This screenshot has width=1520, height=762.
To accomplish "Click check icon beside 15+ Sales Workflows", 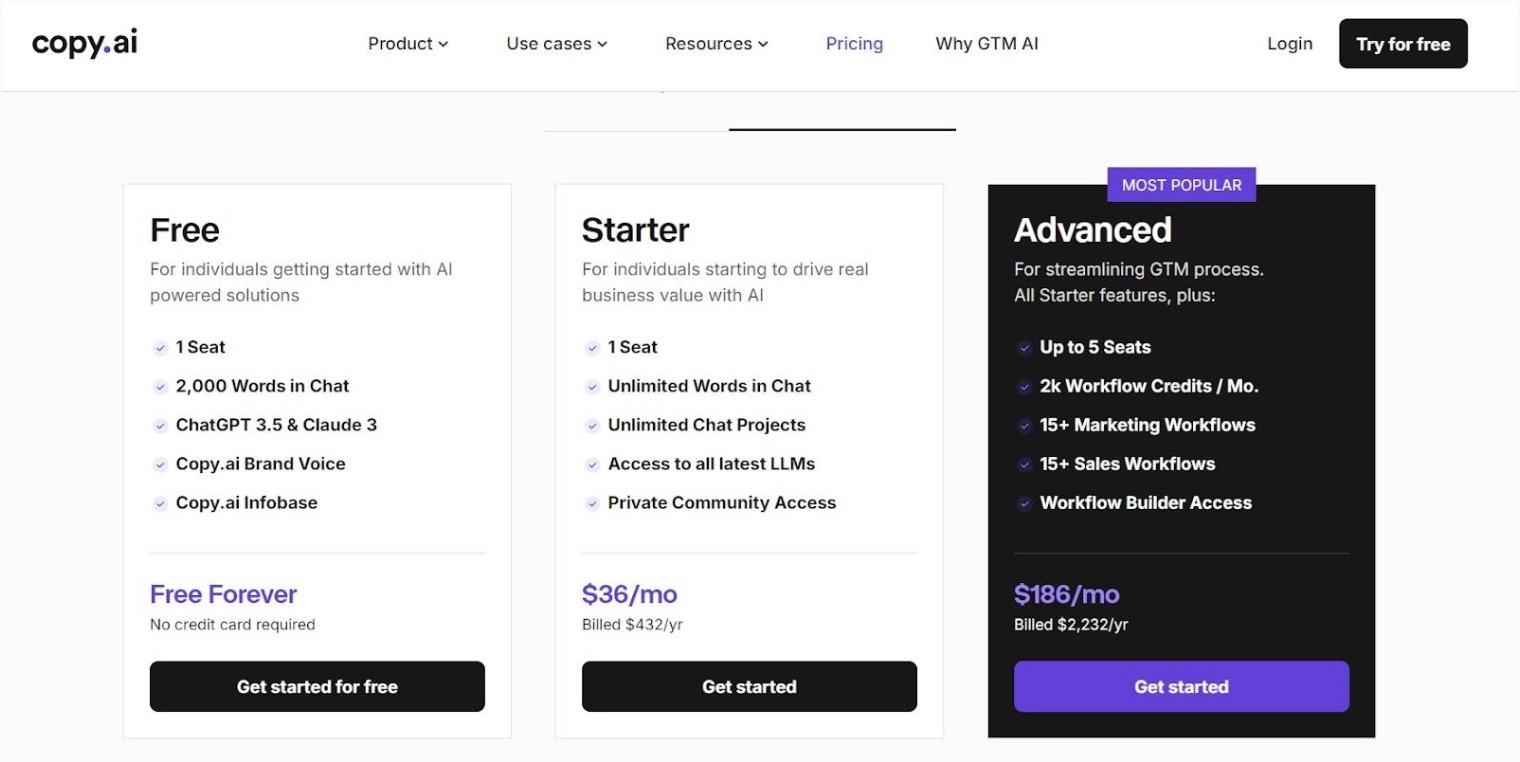I will pyautogui.click(x=1024, y=465).
